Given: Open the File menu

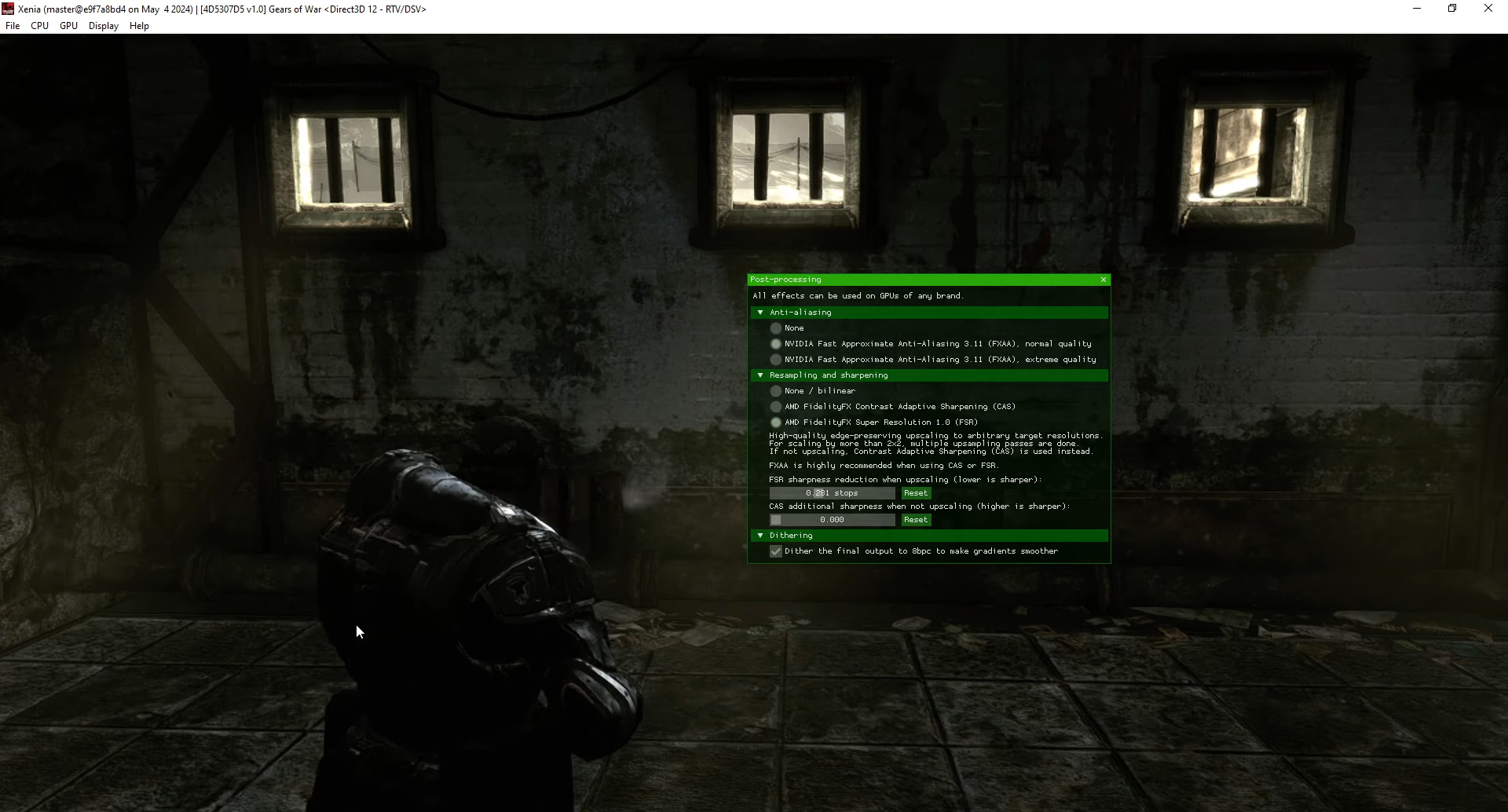Looking at the screenshot, I should tap(13, 26).
